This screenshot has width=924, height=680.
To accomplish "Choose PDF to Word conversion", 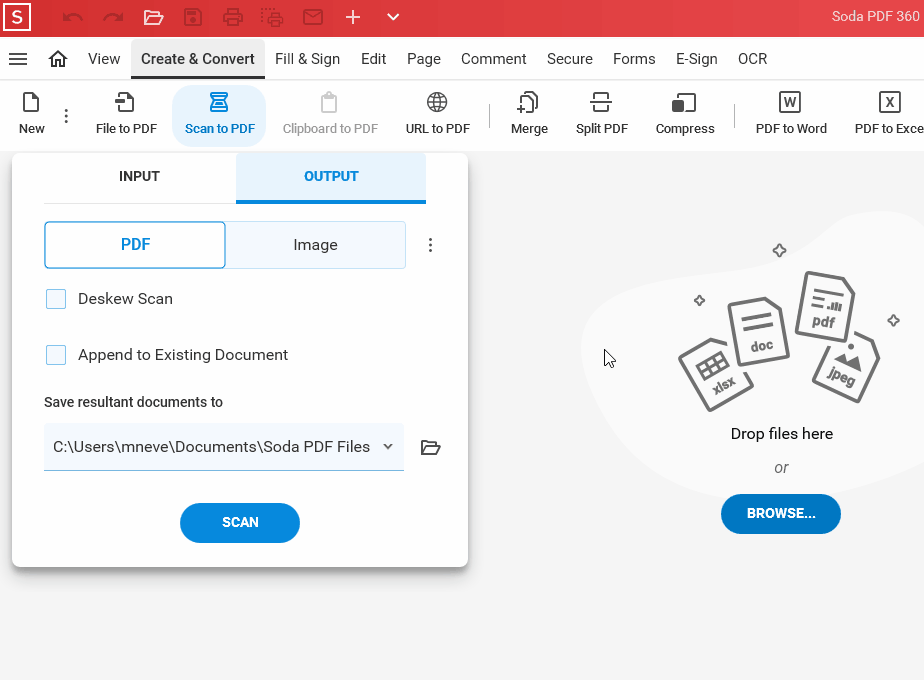I will (791, 114).
